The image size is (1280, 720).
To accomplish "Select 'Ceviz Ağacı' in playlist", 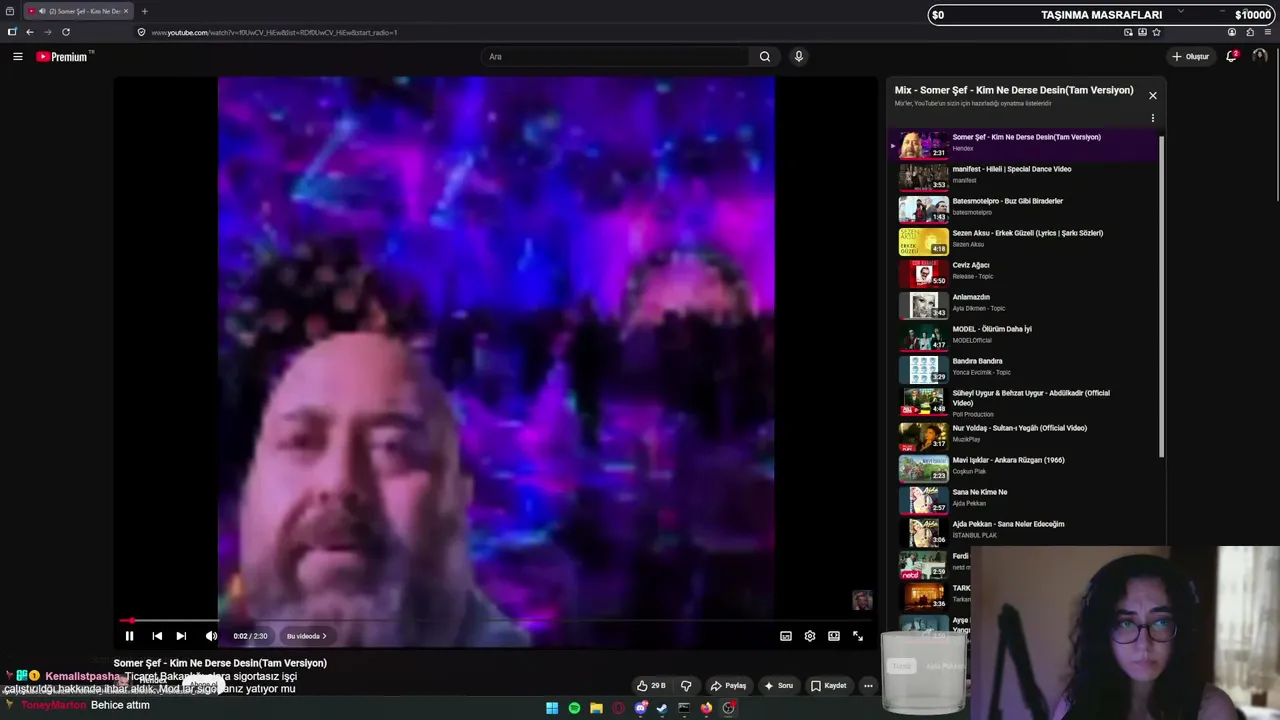I will pos(1024,273).
